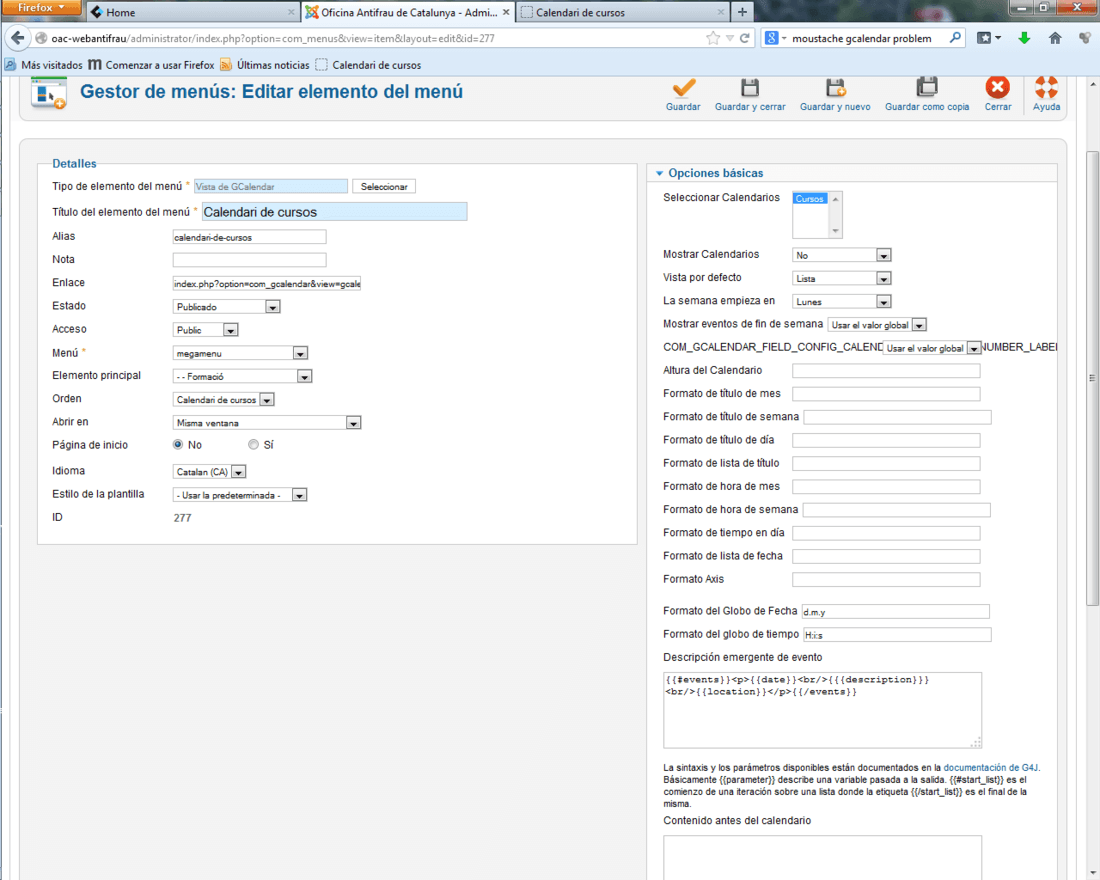Click the Google search engine icon
This screenshot has width=1100, height=880.
coord(771,38)
